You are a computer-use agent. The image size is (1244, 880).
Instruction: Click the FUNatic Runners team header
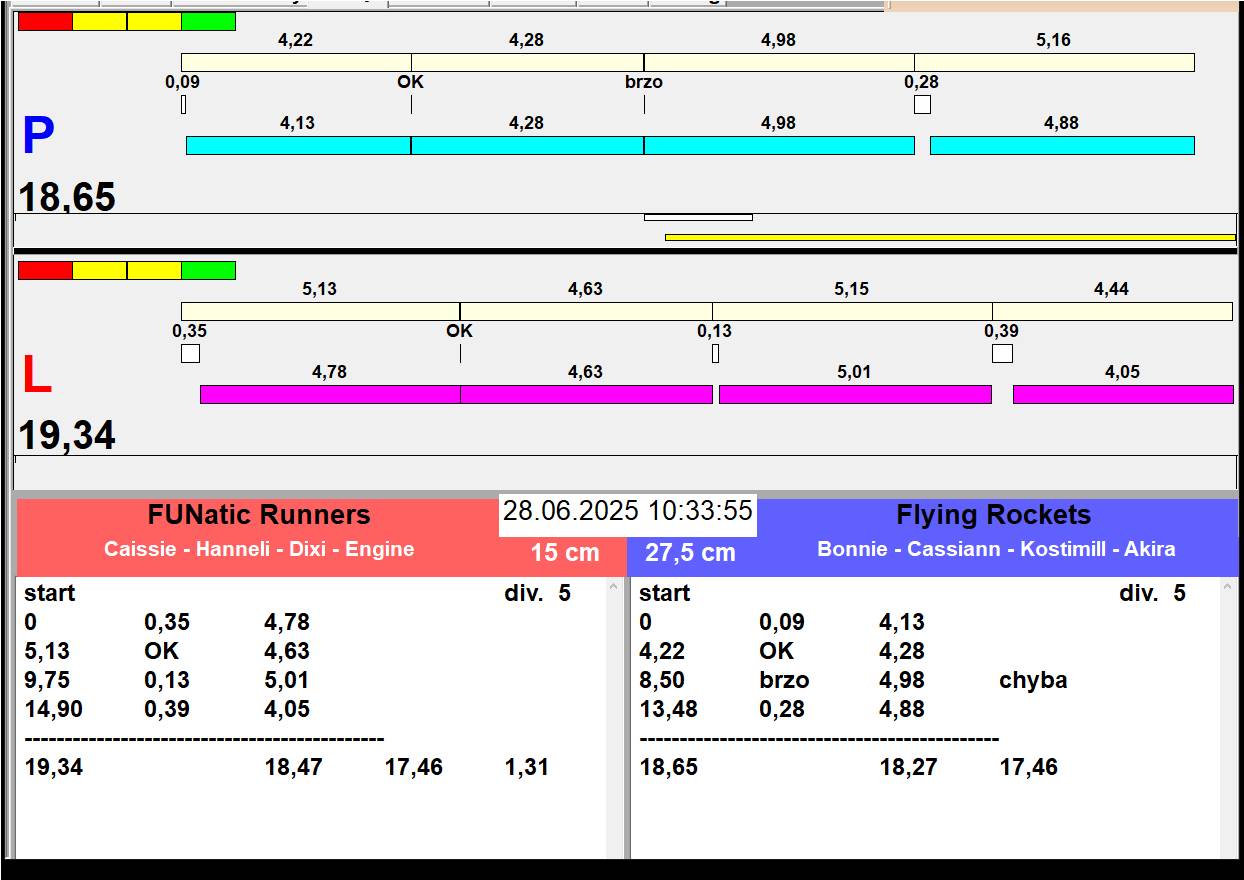259,516
